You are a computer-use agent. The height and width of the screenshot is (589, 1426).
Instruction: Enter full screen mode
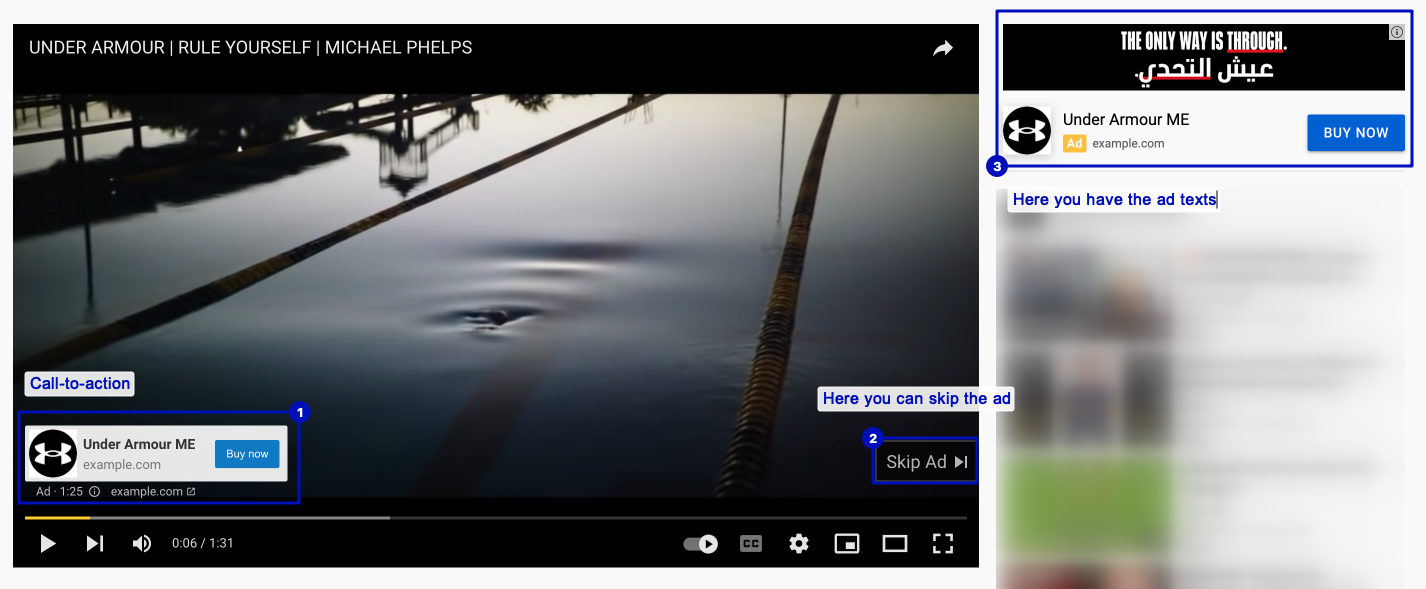click(x=942, y=544)
